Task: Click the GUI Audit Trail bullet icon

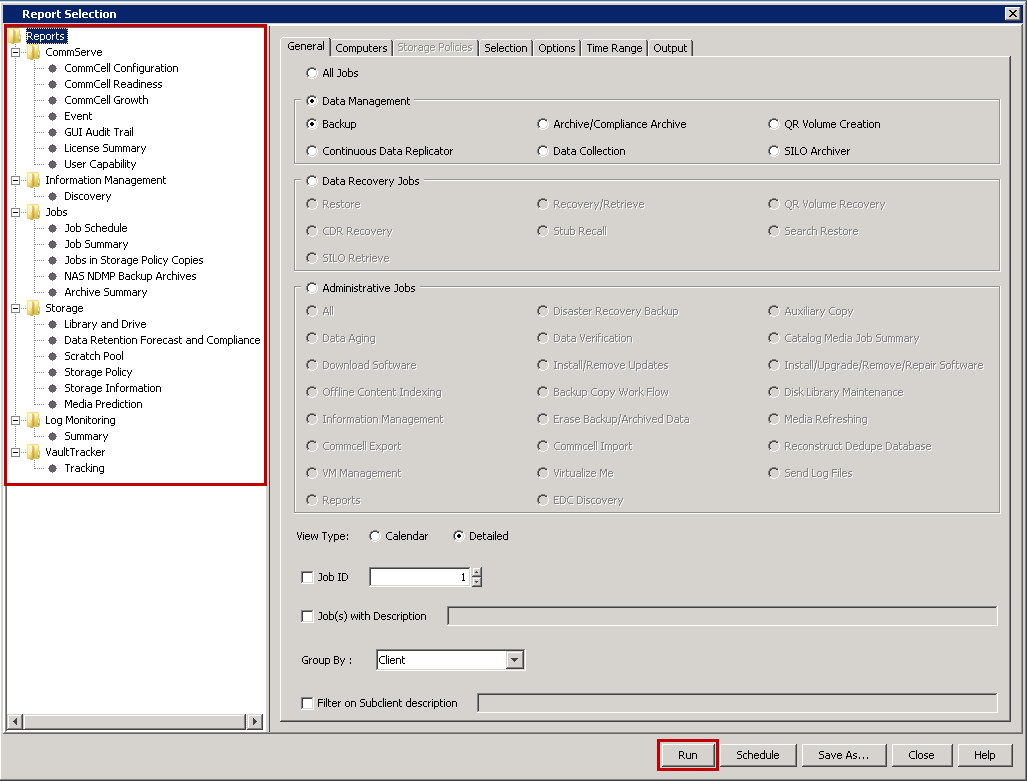Action: pyautogui.click(x=52, y=132)
